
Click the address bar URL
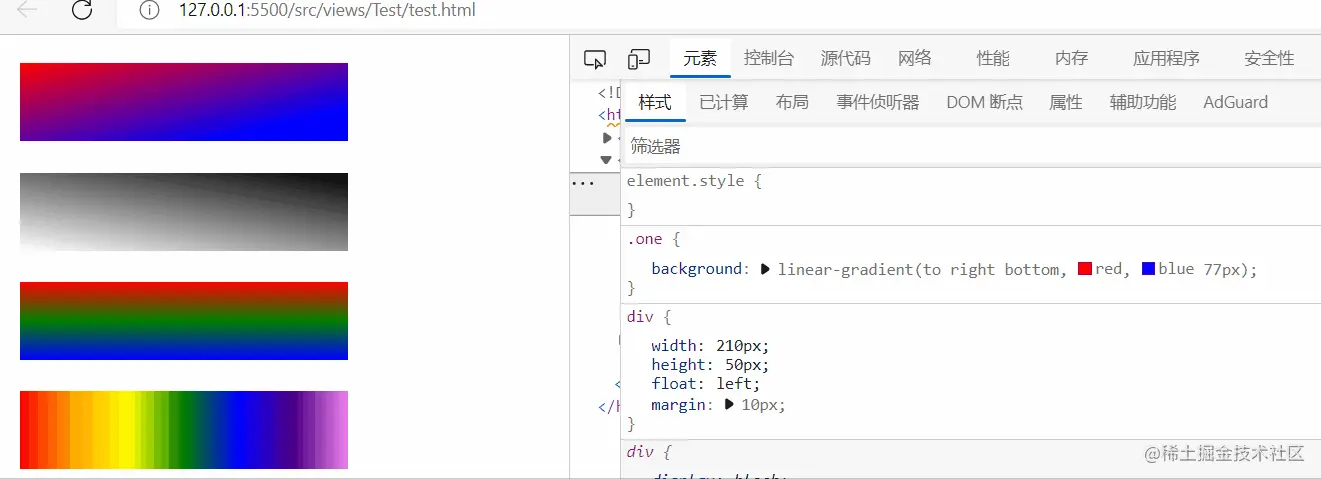point(327,11)
